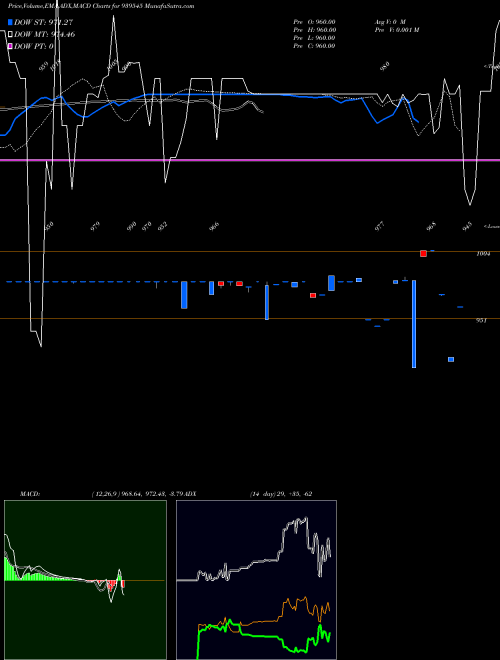The image size is (500, 660).
Task: Click inside the green MACD histogram chart
Action: (x=85, y=580)
